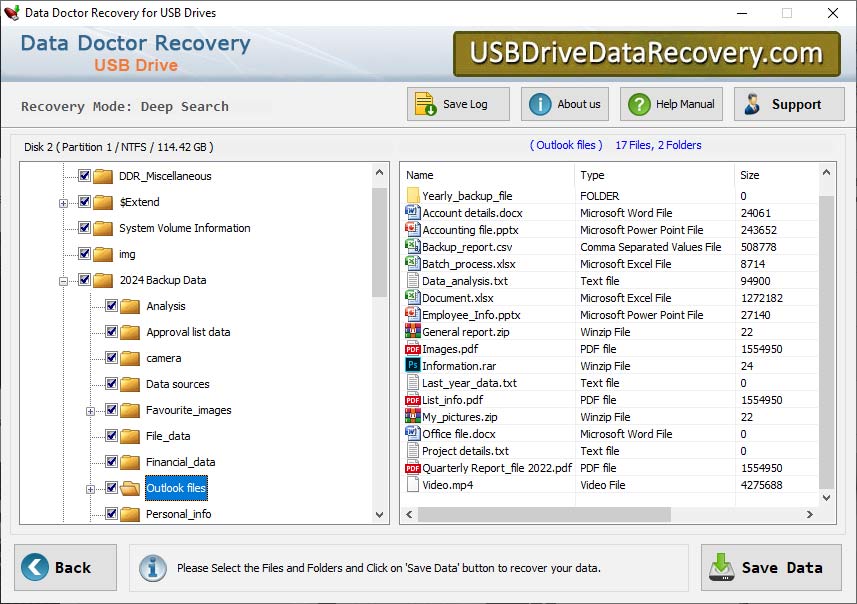Click the PowerPoint icon beside Employee_Info.pptx
The height and width of the screenshot is (604, 857).
[x=410, y=315]
